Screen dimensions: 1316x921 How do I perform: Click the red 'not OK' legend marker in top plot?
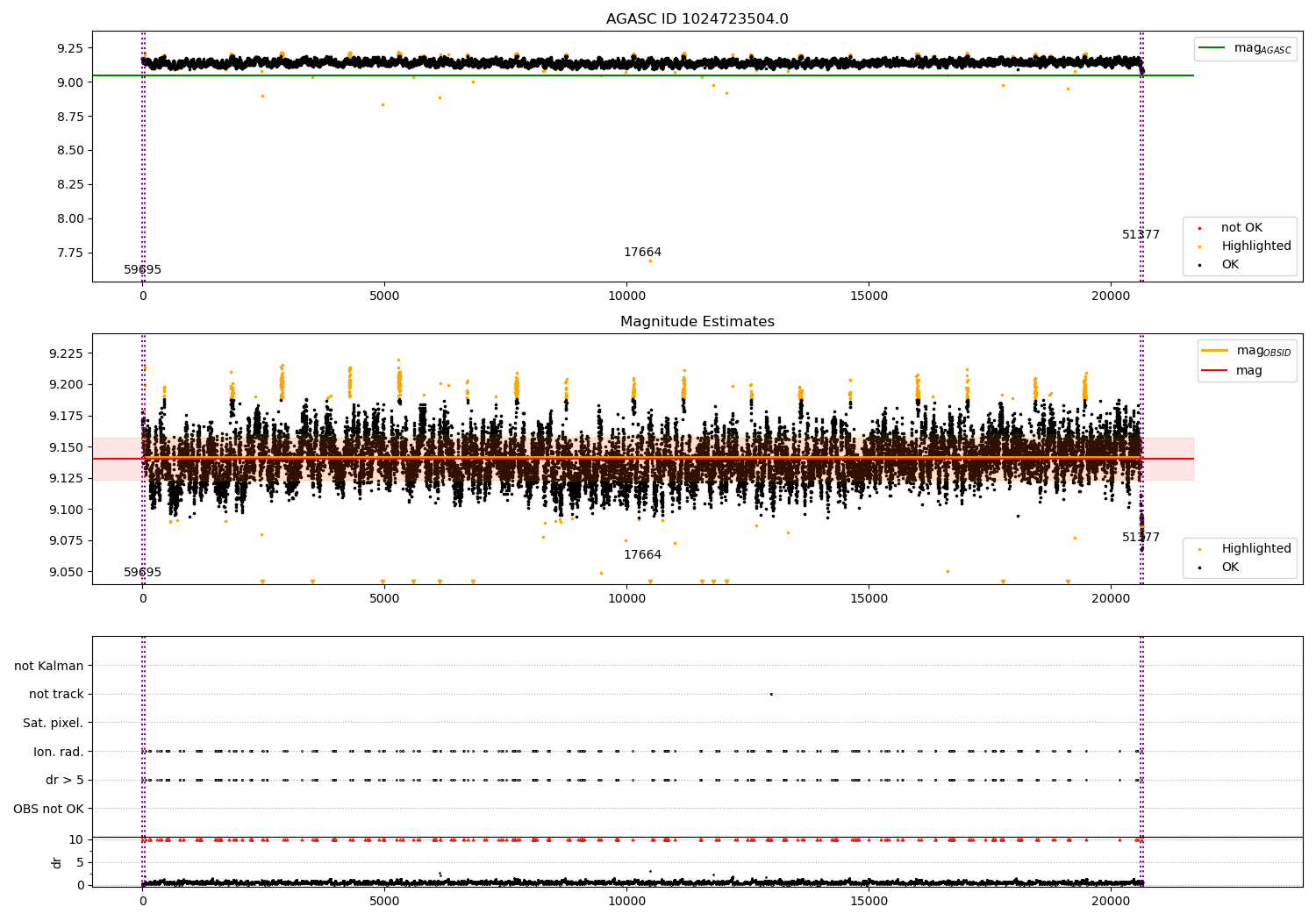1199,228
